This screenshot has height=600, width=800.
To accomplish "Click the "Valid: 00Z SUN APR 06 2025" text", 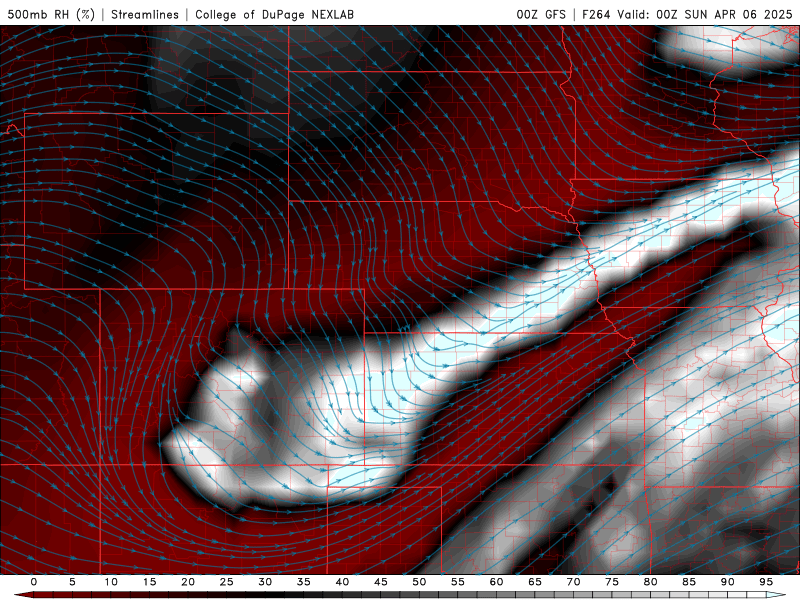I will [705, 14].
